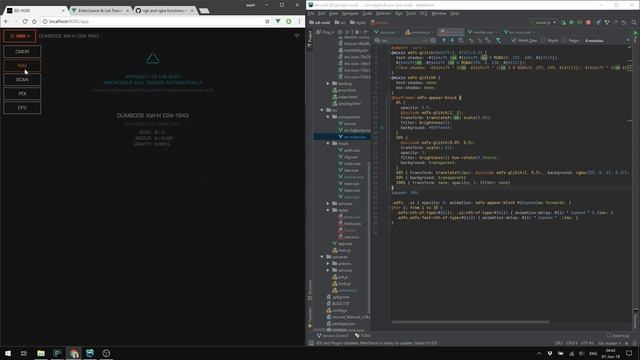Click the ENG language indicator in tray
The image size is (640, 360).
(593, 353)
